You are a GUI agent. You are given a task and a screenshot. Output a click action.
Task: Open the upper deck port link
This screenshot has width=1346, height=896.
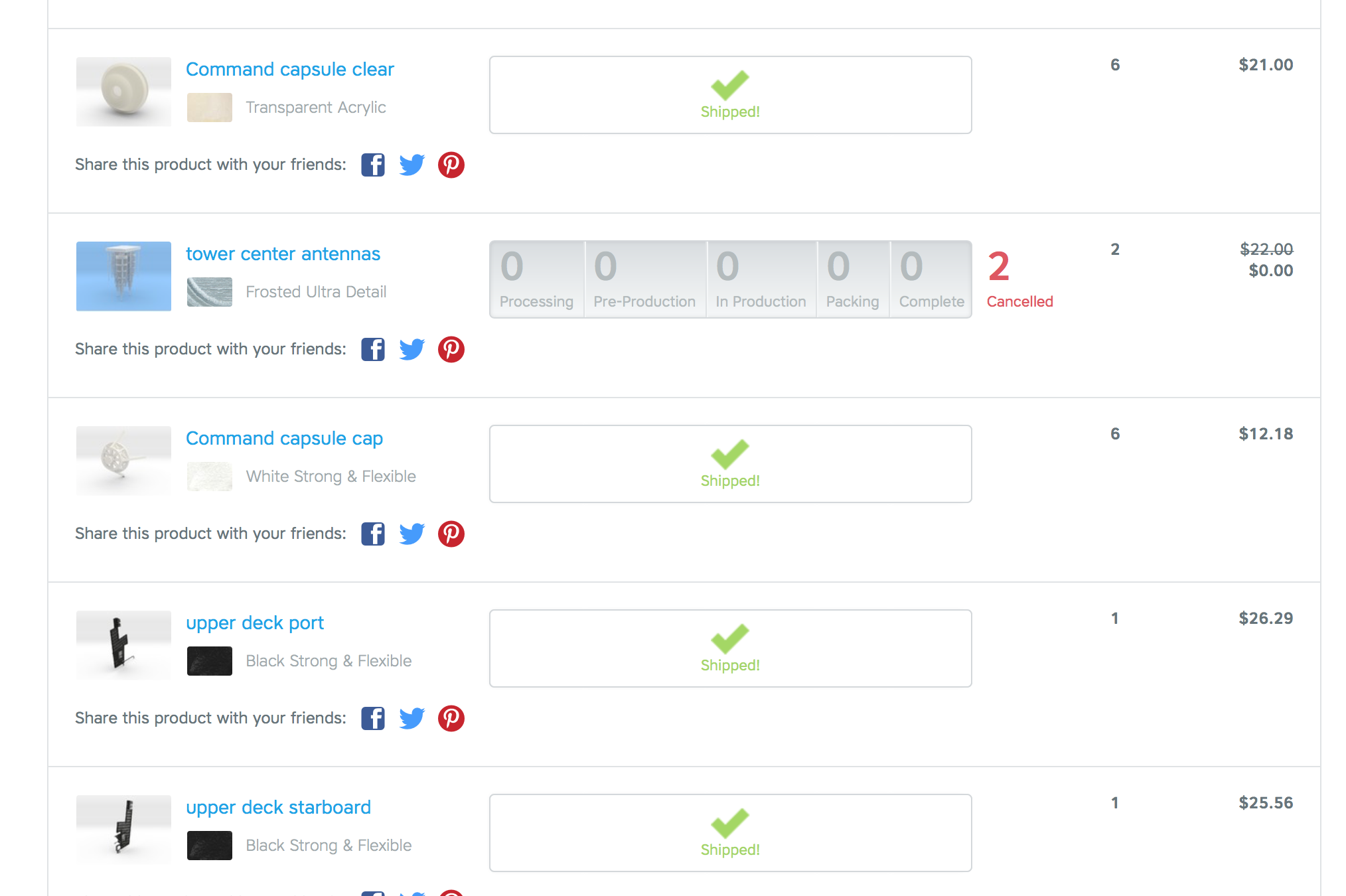[x=255, y=623]
